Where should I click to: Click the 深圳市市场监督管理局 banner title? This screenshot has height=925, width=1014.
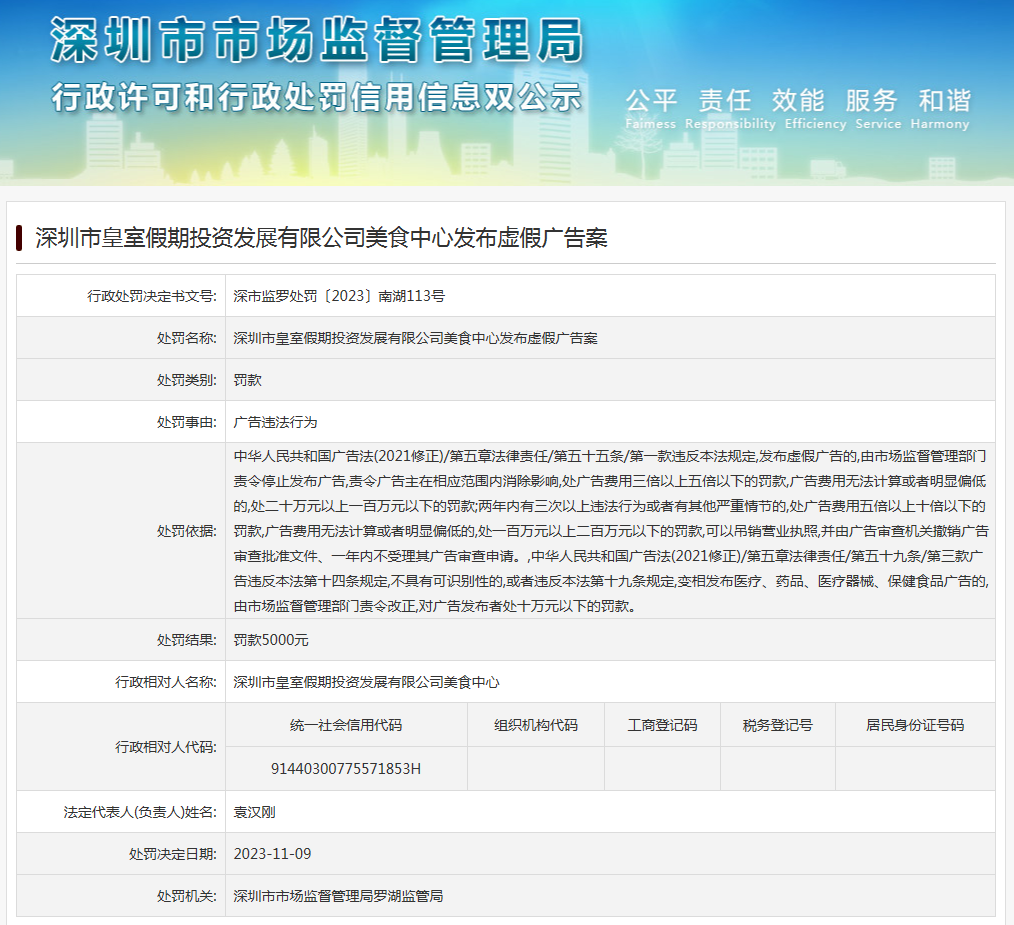pyautogui.click(x=316, y=41)
